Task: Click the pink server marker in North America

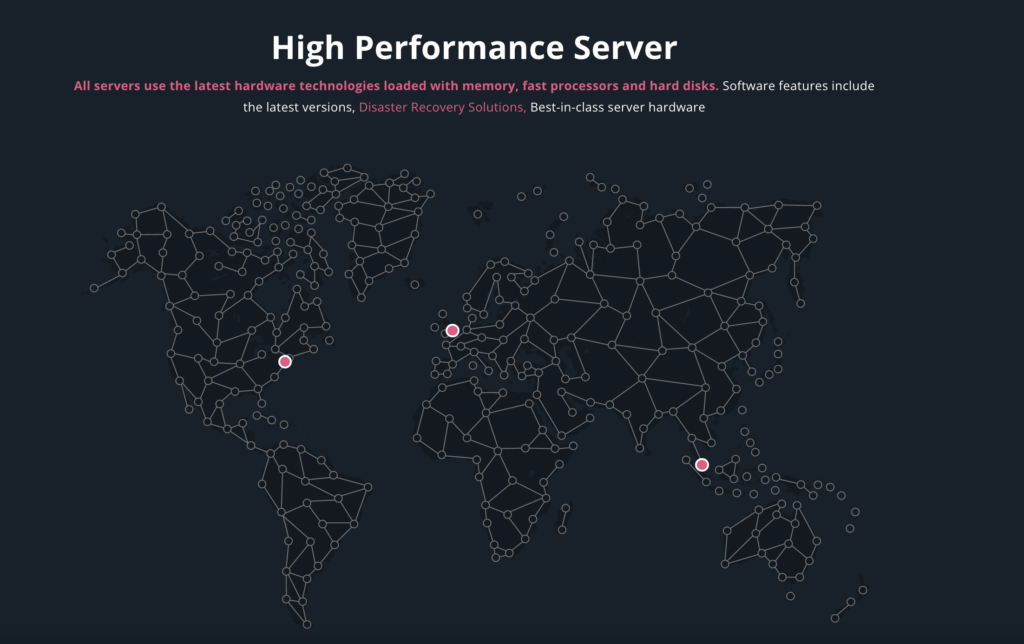Action: pyautogui.click(x=285, y=361)
